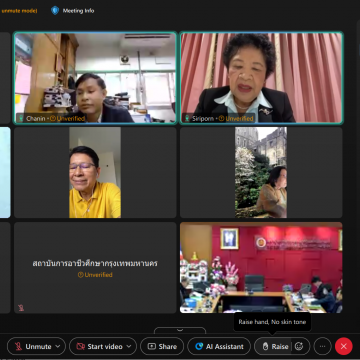The height and width of the screenshot is (360, 360).
Task: Click the blue shield security icon
Action: [55, 10]
